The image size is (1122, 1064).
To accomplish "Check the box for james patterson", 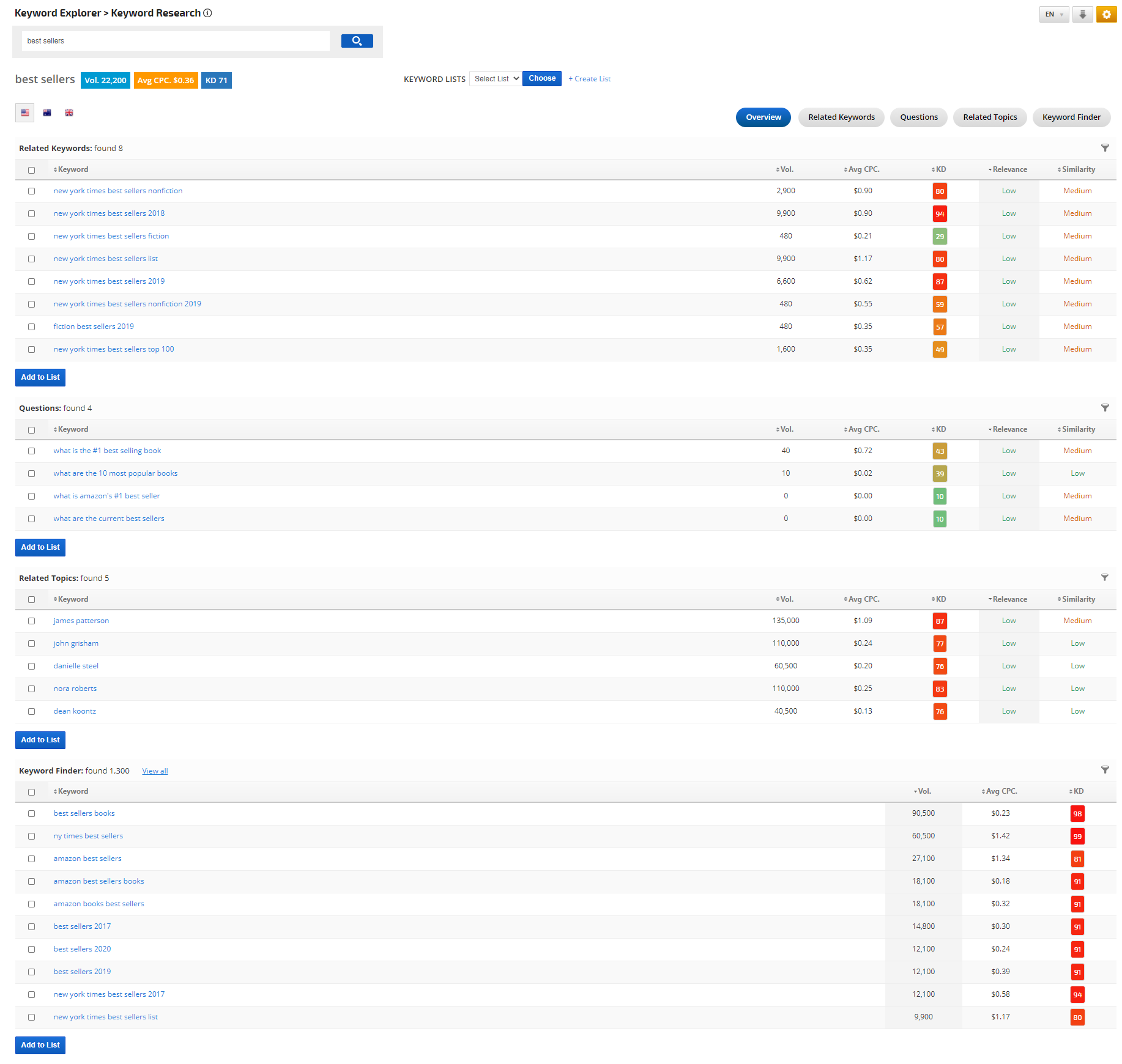I will coord(31,621).
